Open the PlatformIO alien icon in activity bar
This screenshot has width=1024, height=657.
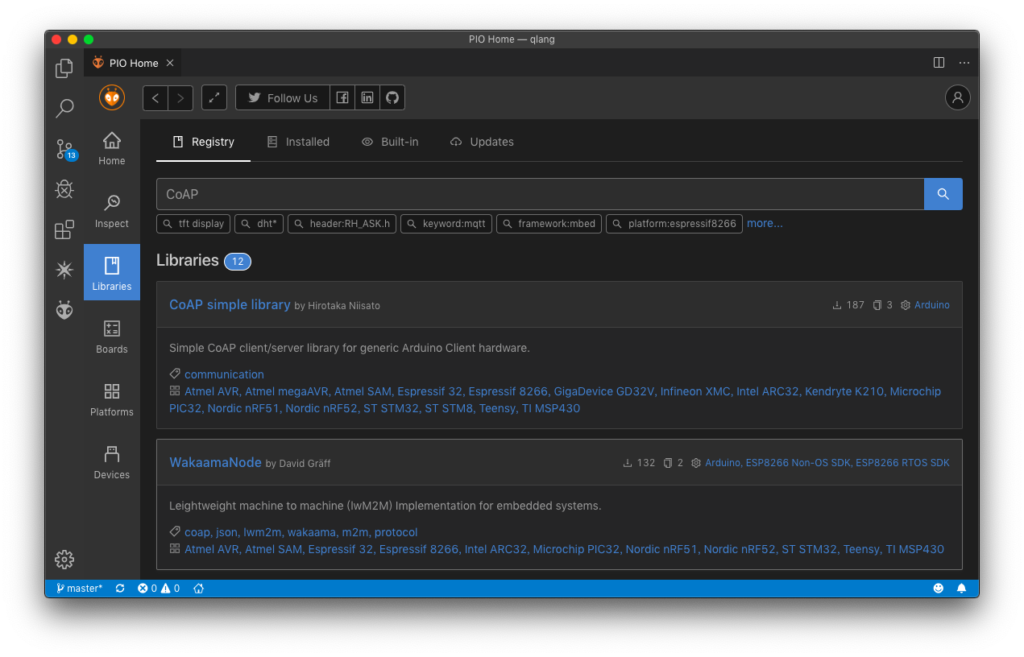(x=64, y=310)
